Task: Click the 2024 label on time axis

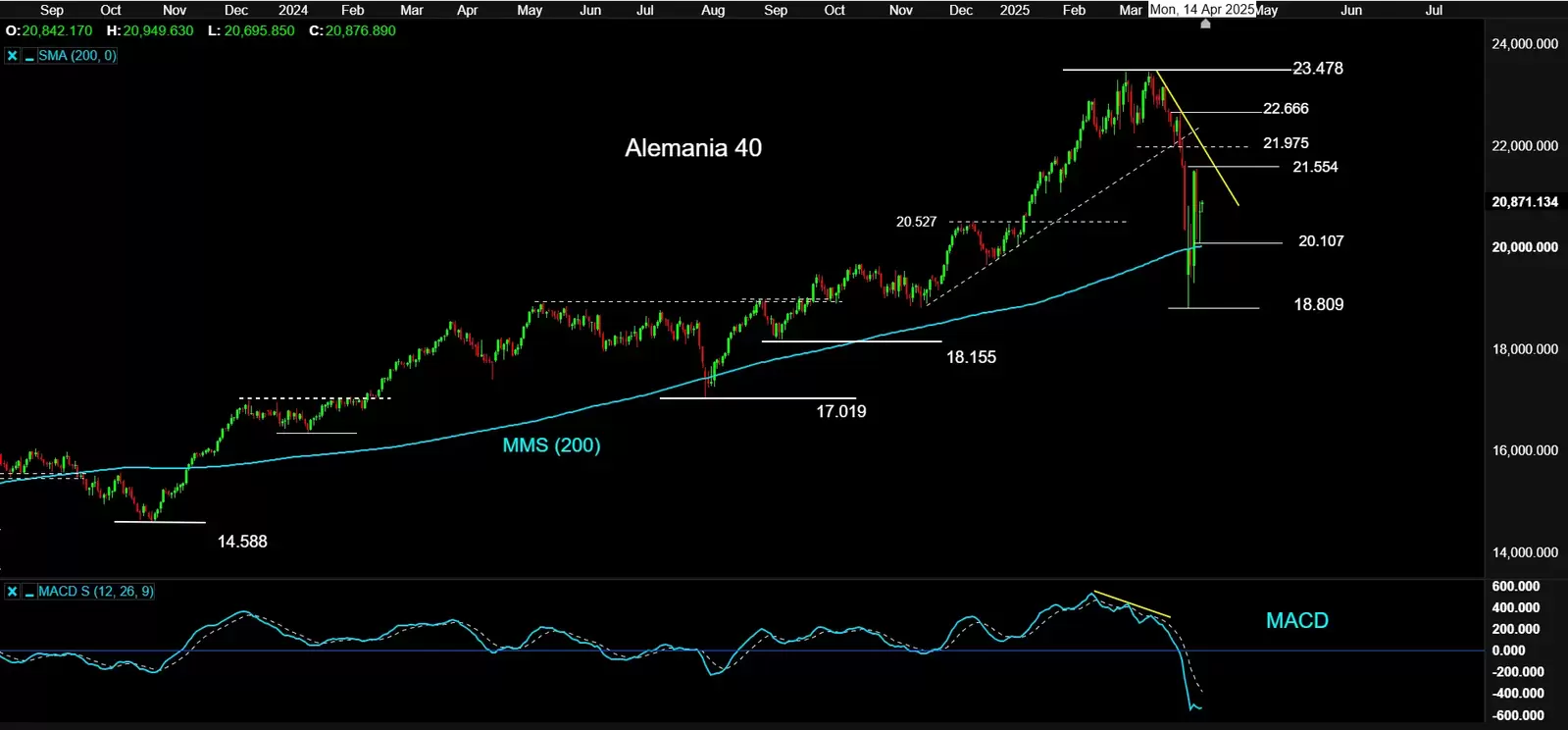Action: click(x=293, y=10)
